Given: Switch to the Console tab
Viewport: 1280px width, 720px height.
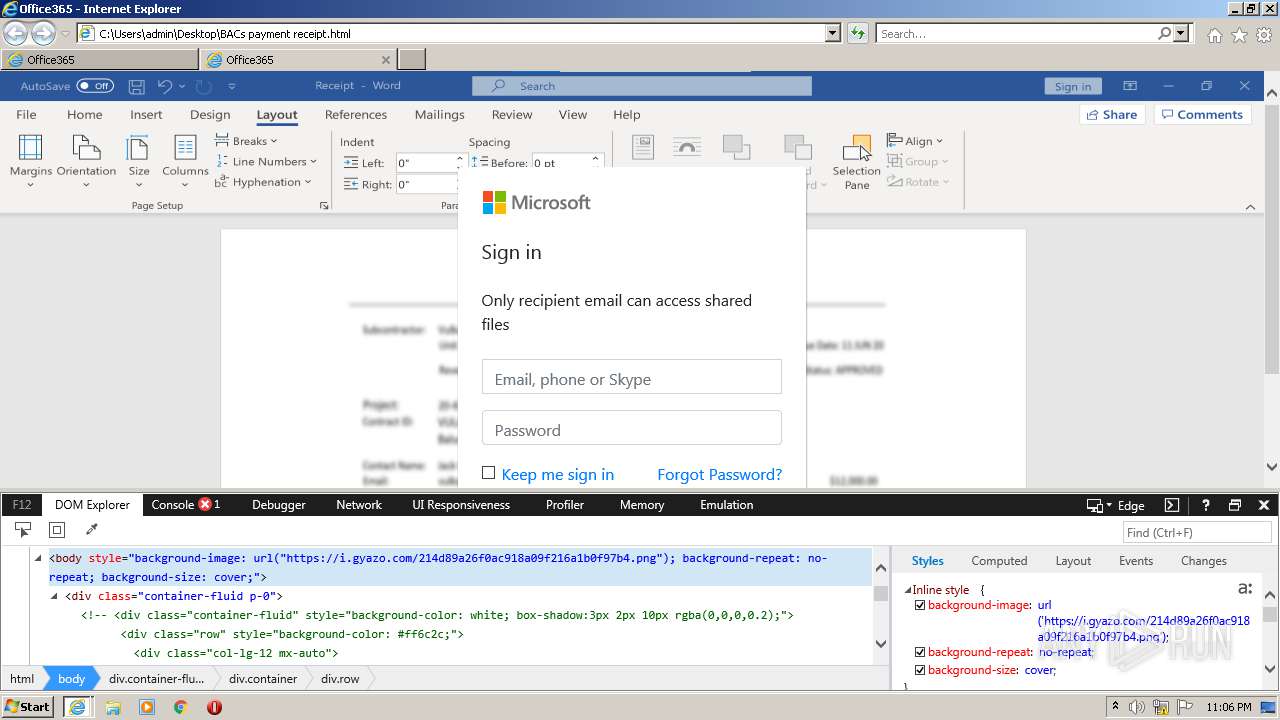Looking at the screenshot, I should pos(186,505).
